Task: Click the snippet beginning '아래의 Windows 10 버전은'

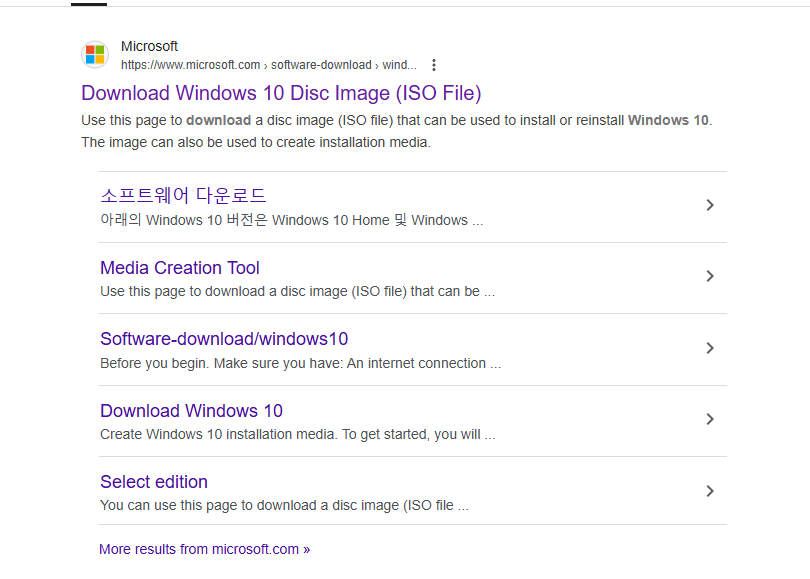Action: pyautogui.click(x=292, y=220)
